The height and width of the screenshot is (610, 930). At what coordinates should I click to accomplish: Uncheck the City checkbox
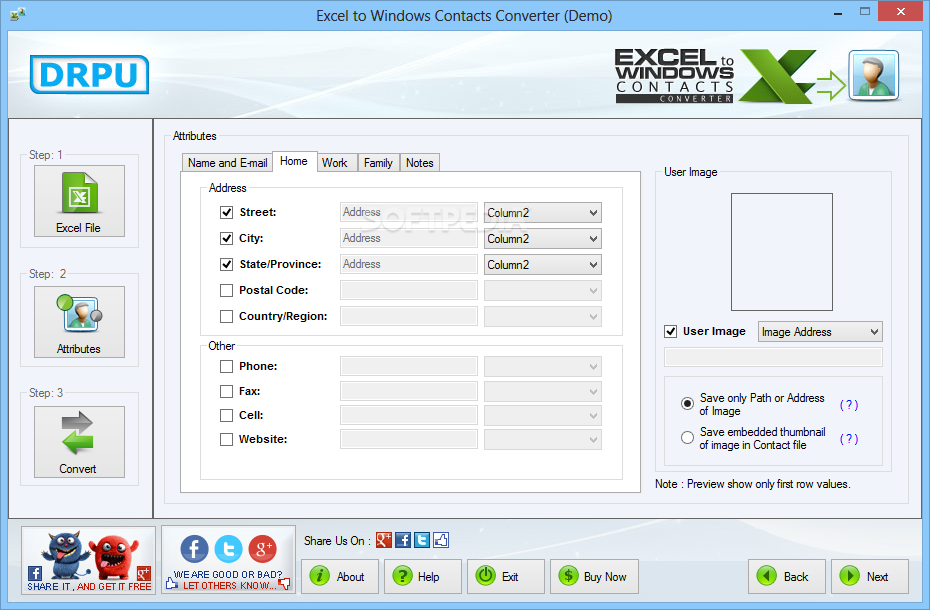[x=227, y=239]
